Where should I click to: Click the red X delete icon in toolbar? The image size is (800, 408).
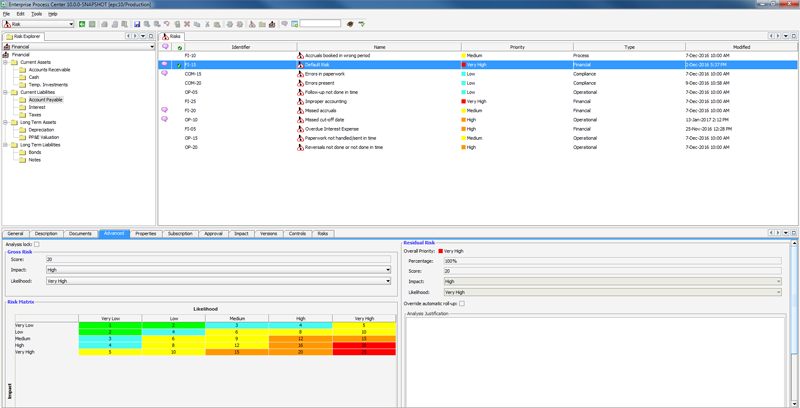click(x=187, y=24)
